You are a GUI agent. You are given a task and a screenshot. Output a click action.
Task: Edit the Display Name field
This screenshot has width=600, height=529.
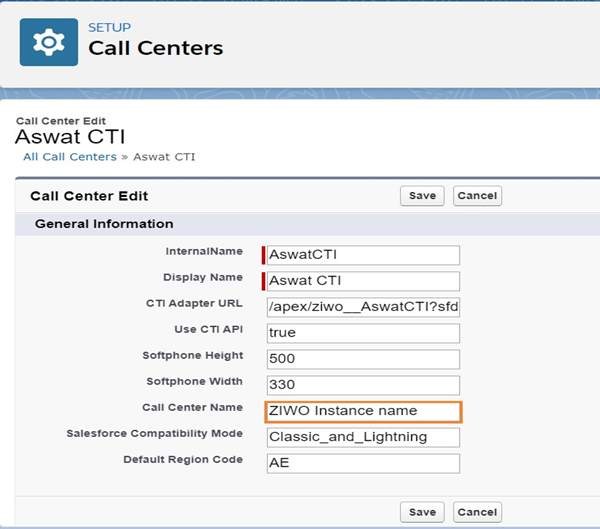click(363, 281)
